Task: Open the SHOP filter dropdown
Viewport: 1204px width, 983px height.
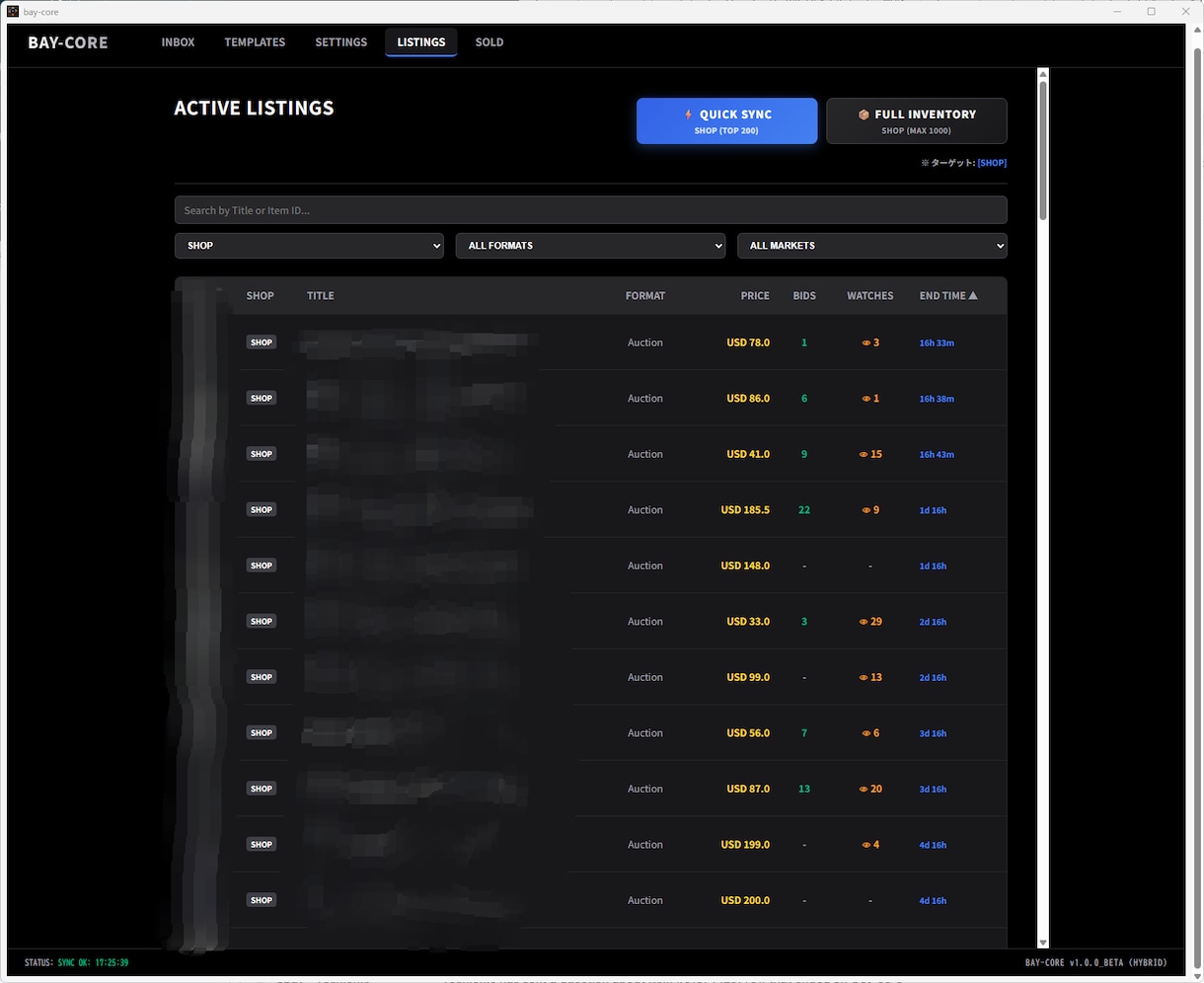Action: 309,246
